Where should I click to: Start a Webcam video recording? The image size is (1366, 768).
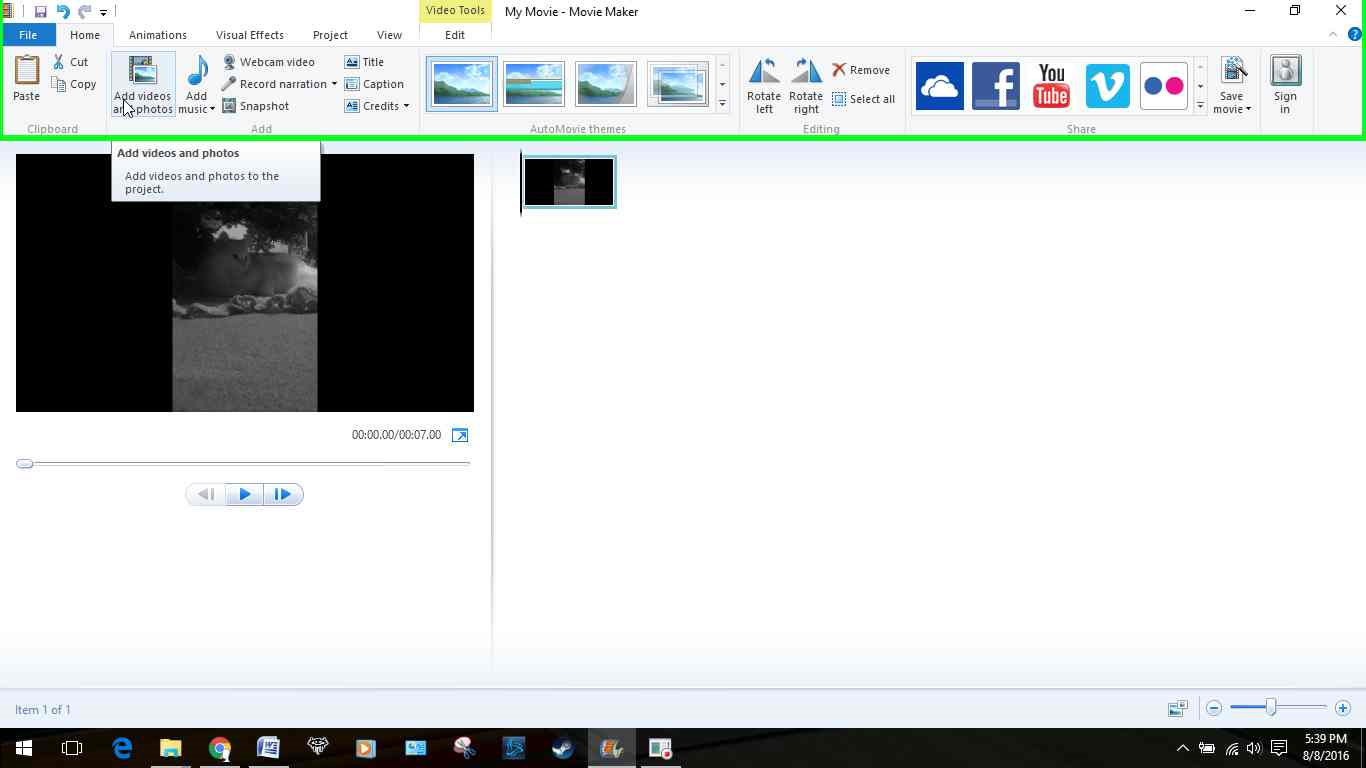pyautogui.click(x=268, y=62)
